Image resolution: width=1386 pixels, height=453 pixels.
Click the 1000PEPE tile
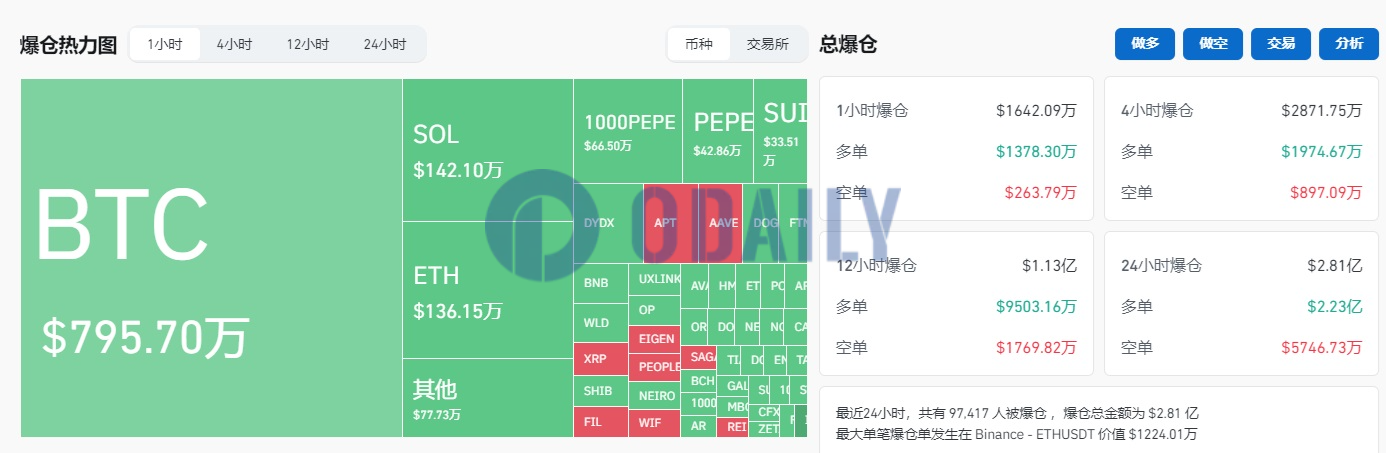coord(628,131)
